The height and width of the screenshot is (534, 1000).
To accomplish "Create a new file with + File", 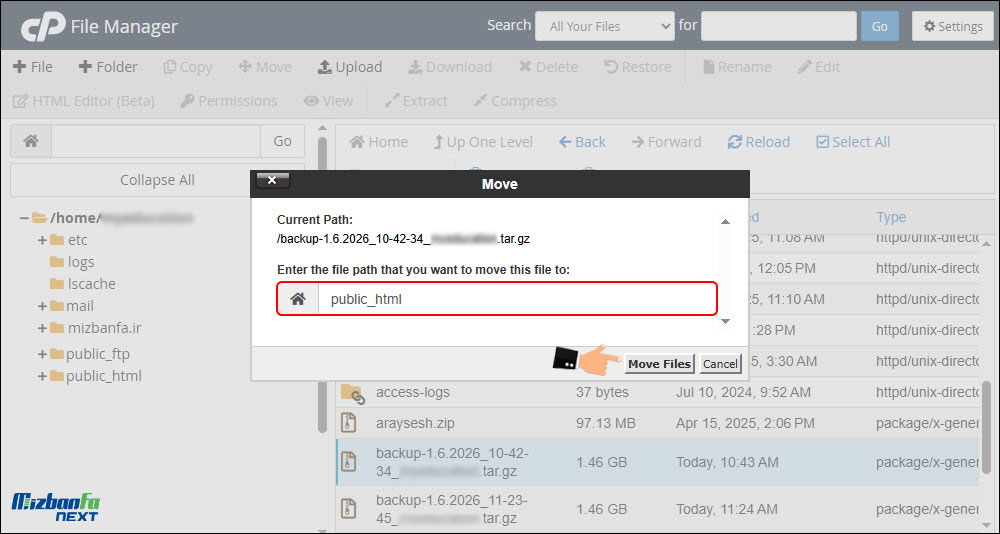I will click(x=32, y=67).
